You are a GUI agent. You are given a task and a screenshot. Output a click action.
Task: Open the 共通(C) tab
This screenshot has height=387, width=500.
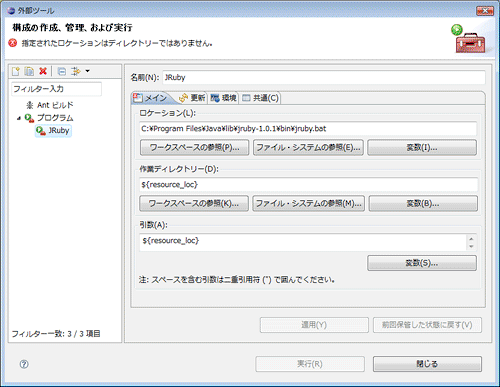coord(260,98)
